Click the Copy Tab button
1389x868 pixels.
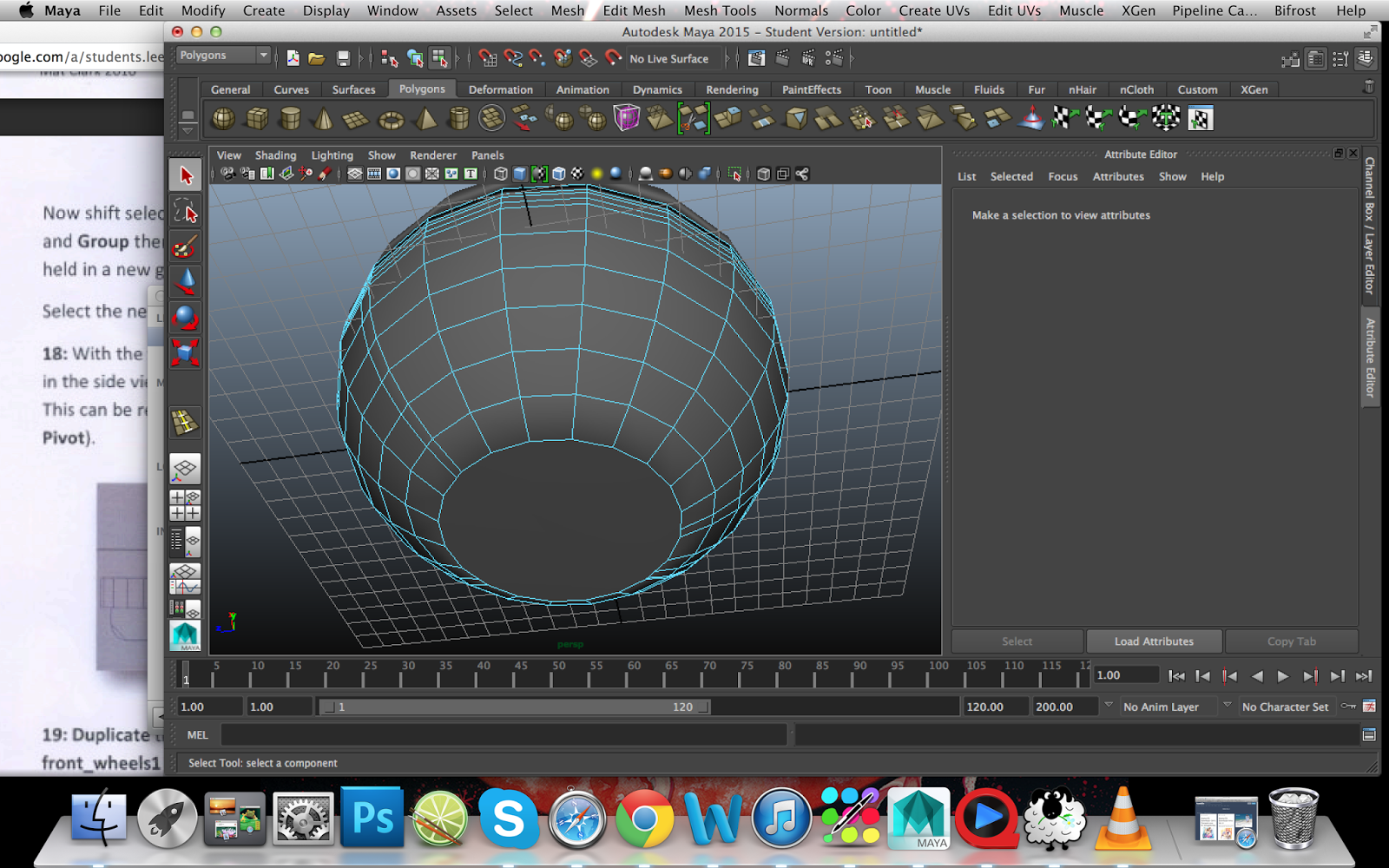coord(1292,641)
